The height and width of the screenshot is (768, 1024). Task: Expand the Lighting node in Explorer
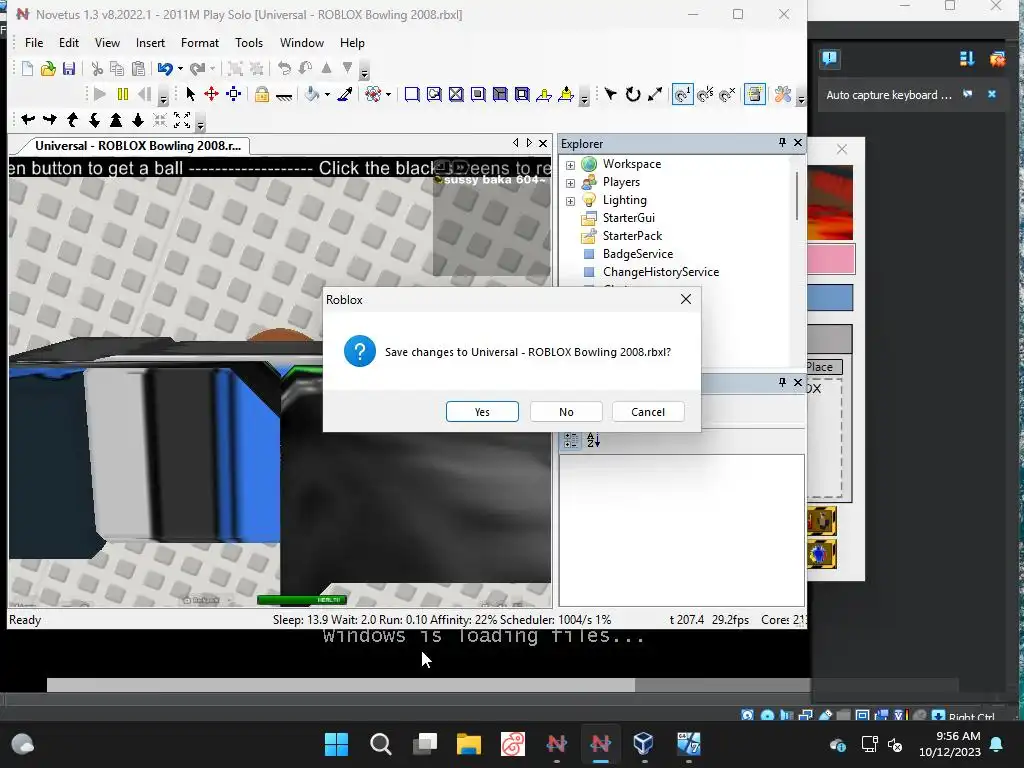click(x=570, y=201)
